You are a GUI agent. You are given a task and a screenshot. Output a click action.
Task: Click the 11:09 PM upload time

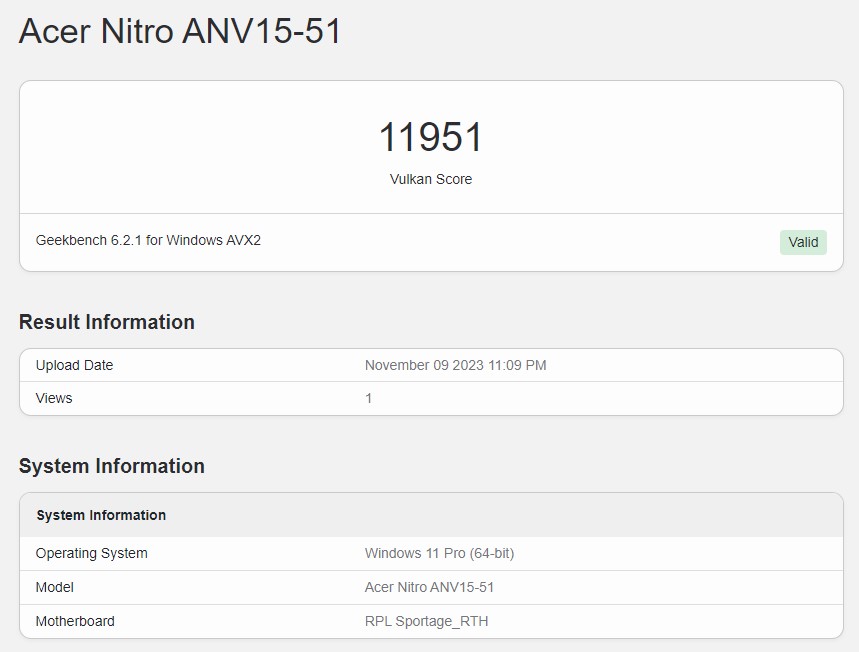(517, 365)
